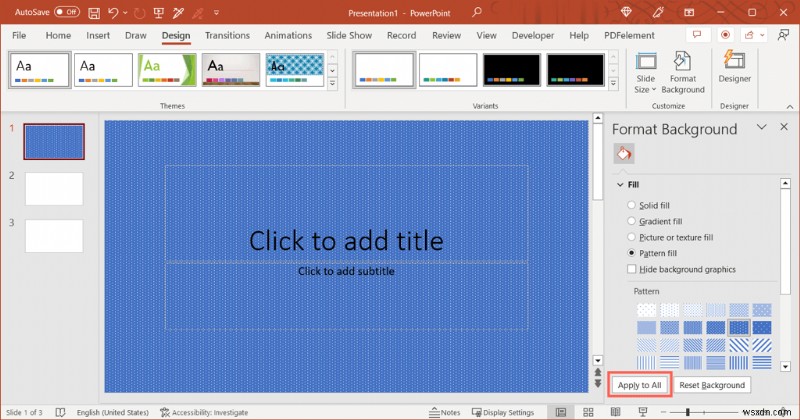Apply the first black variant thumbnail

pos(511,70)
